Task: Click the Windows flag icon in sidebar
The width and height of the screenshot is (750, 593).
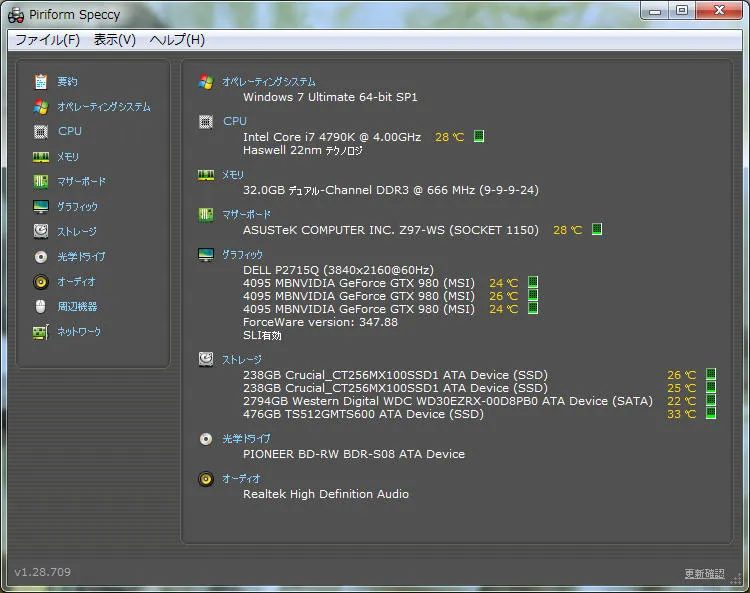Action: point(41,107)
